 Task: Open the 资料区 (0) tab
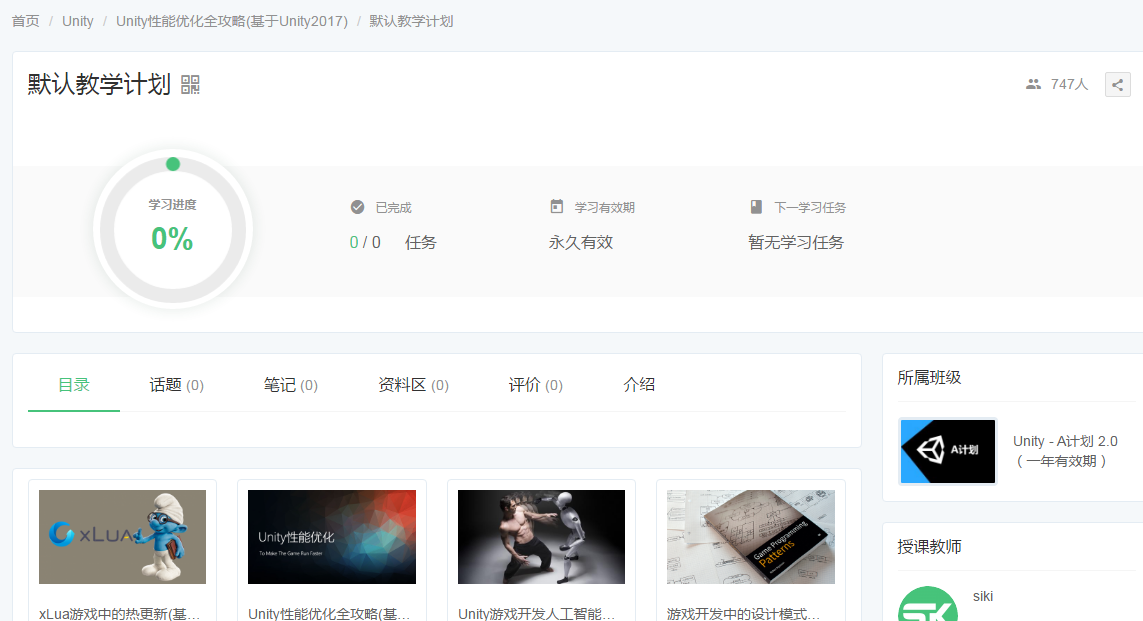coord(413,385)
